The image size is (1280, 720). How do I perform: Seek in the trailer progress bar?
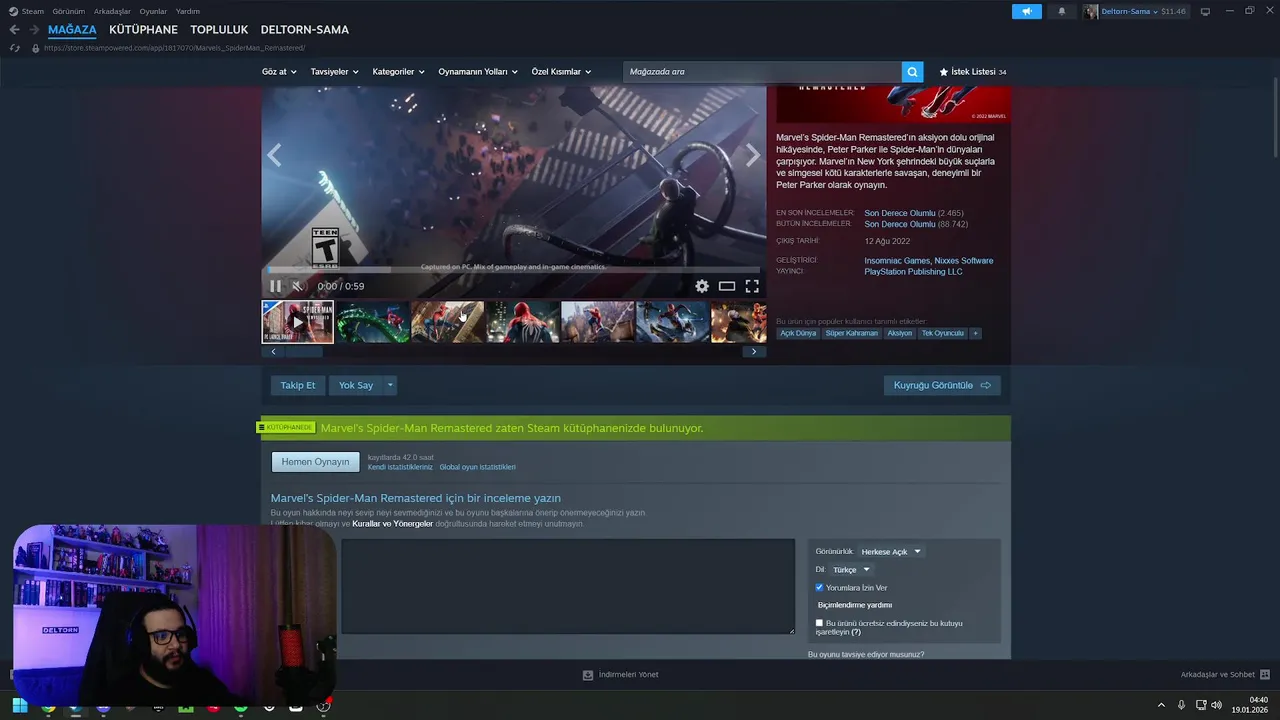coord(514,270)
